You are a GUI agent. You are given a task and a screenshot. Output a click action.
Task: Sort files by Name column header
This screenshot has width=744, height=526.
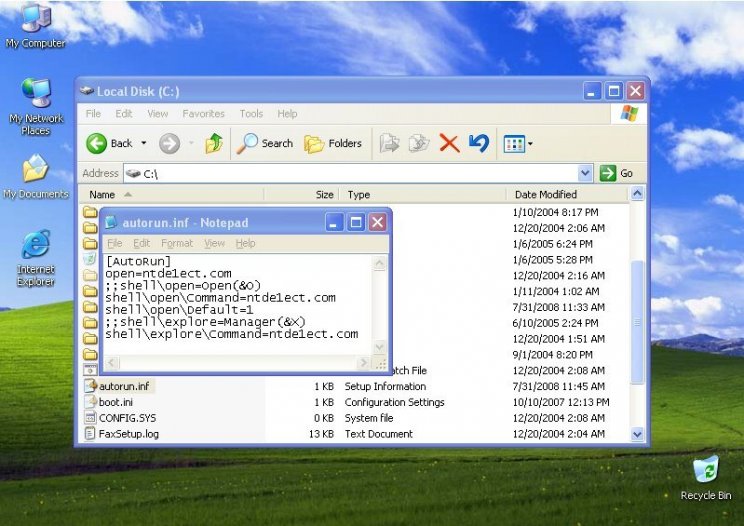(x=171, y=194)
